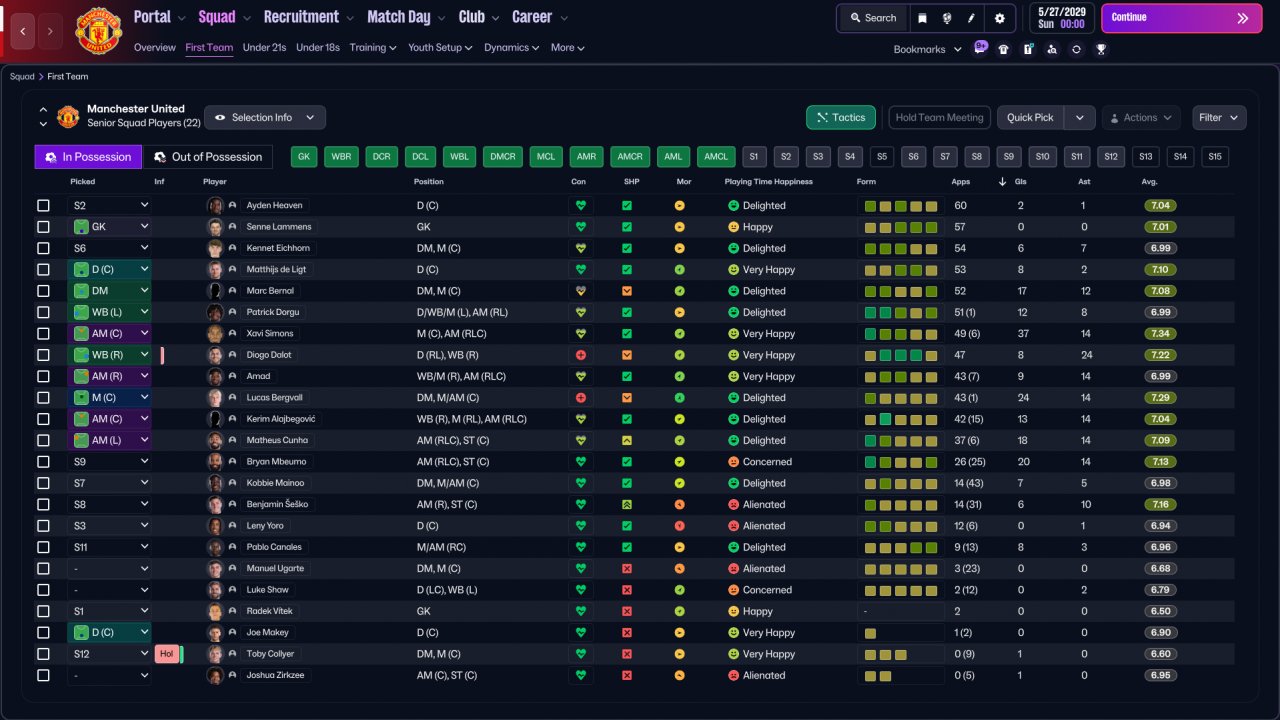This screenshot has height=720, width=1280.
Task: Click the Manchester United crest in the top bar
Action: tap(98, 31)
